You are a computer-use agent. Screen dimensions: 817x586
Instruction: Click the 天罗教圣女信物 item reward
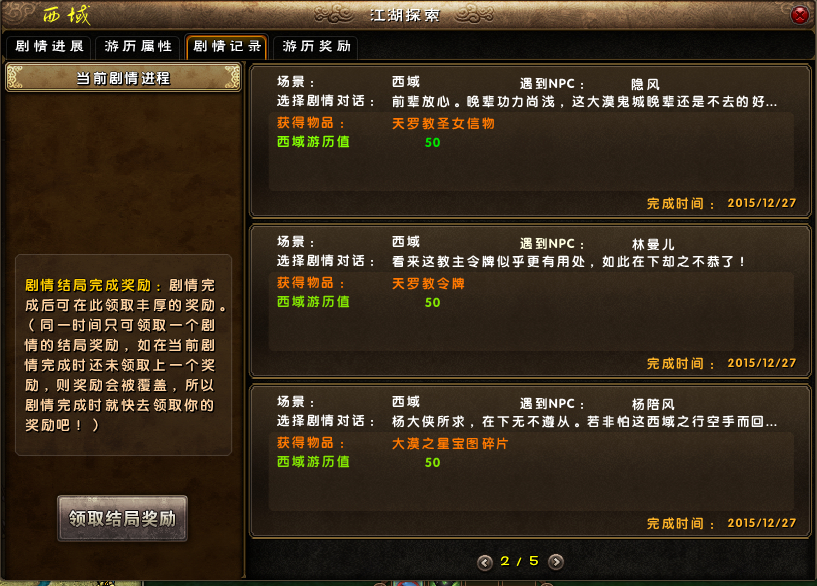pyautogui.click(x=443, y=123)
